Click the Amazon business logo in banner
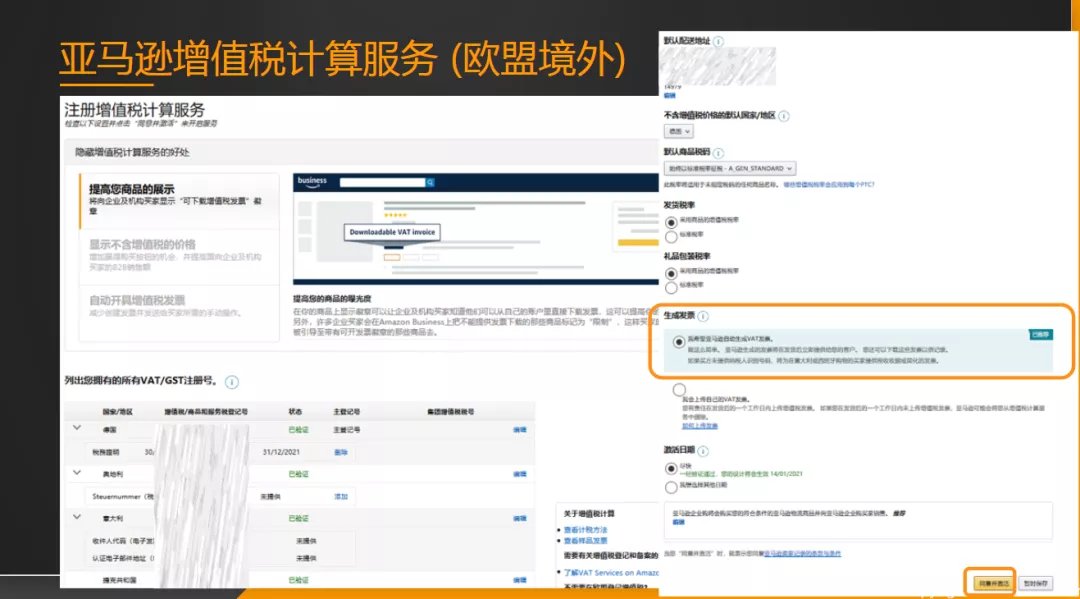Image resolution: width=1080 pixels, height=599 pixels. pos(312,182)
